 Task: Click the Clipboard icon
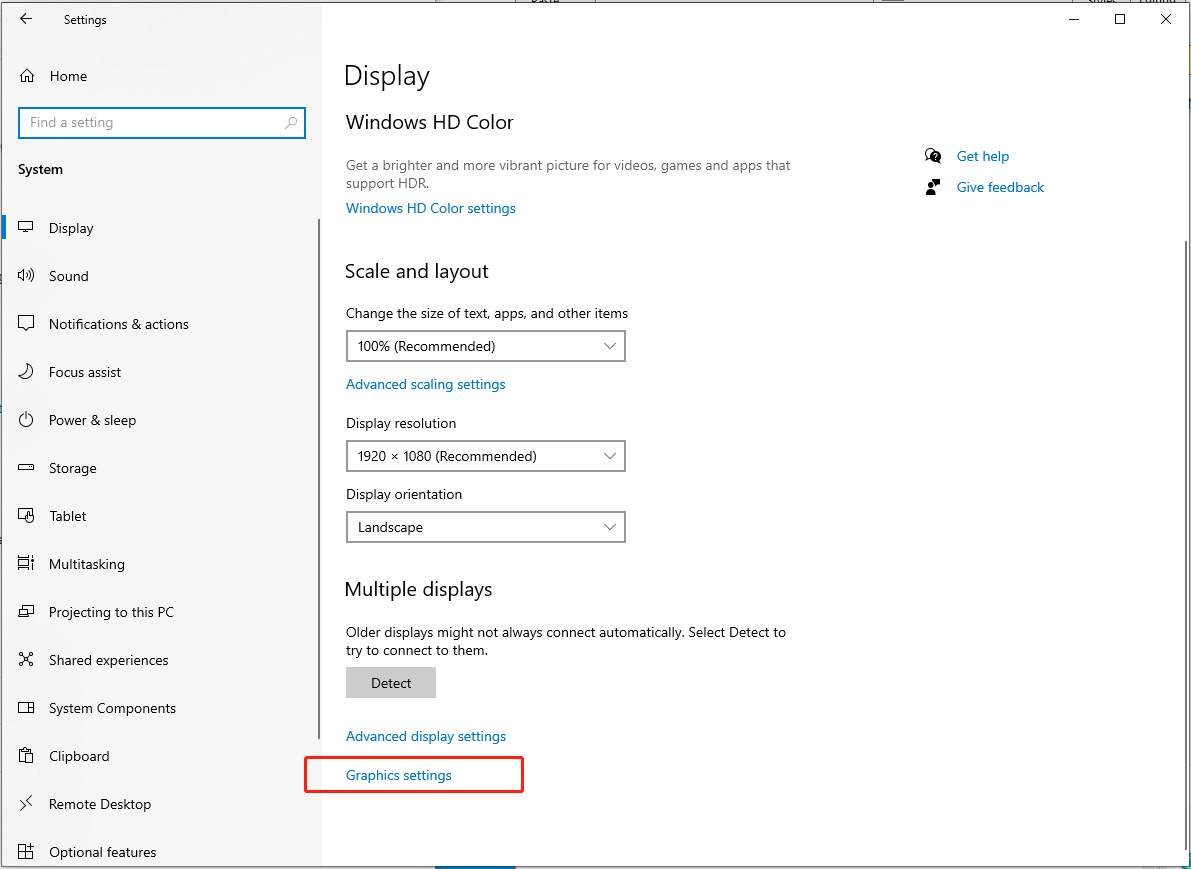27,756
